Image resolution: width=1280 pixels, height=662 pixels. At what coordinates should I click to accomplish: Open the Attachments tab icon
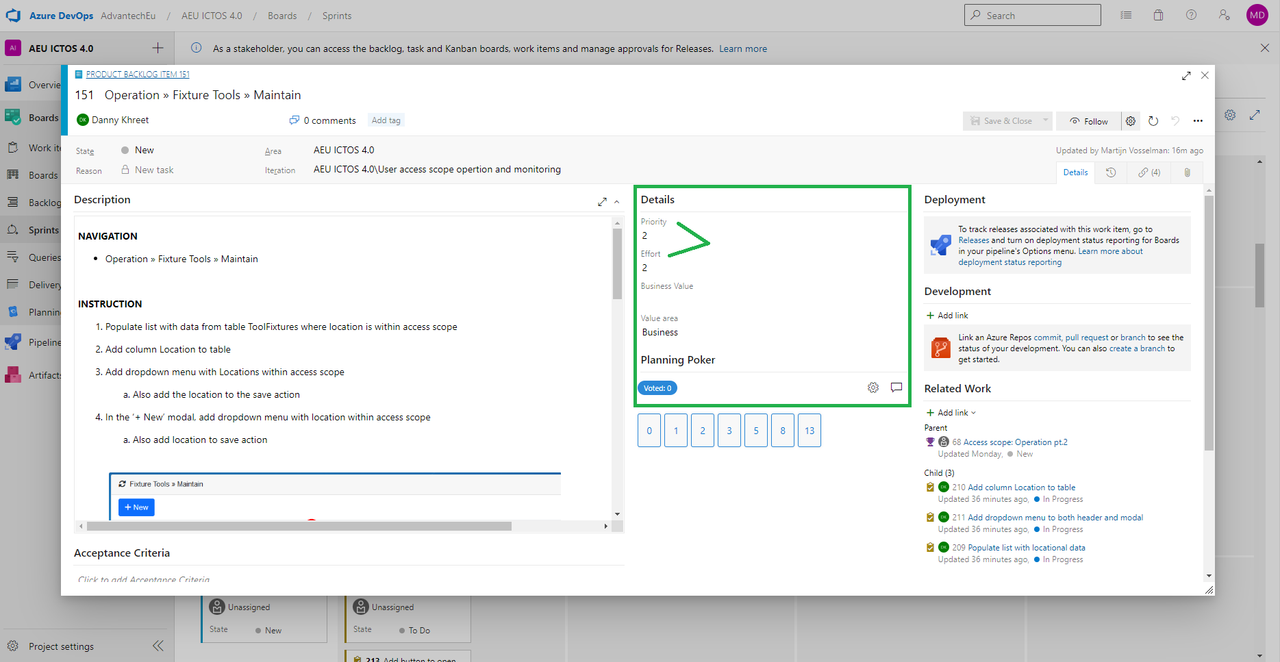(x=1187, y=172)
